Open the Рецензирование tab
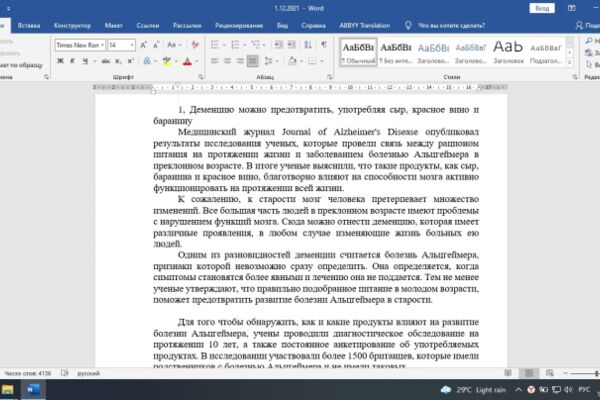600x400 pixels. pos(239,25)
